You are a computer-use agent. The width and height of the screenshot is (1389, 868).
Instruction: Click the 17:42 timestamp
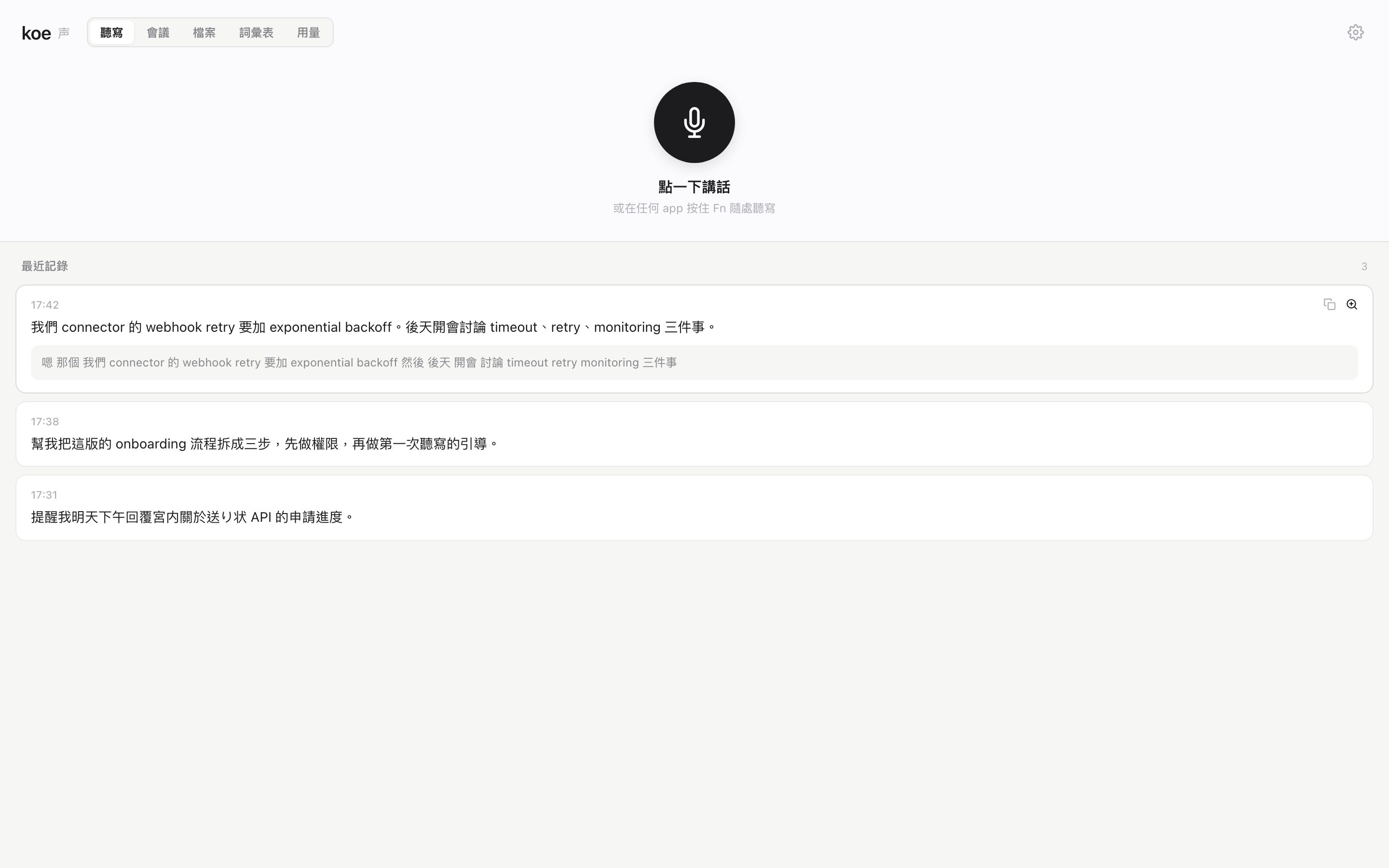pos(45,305)
